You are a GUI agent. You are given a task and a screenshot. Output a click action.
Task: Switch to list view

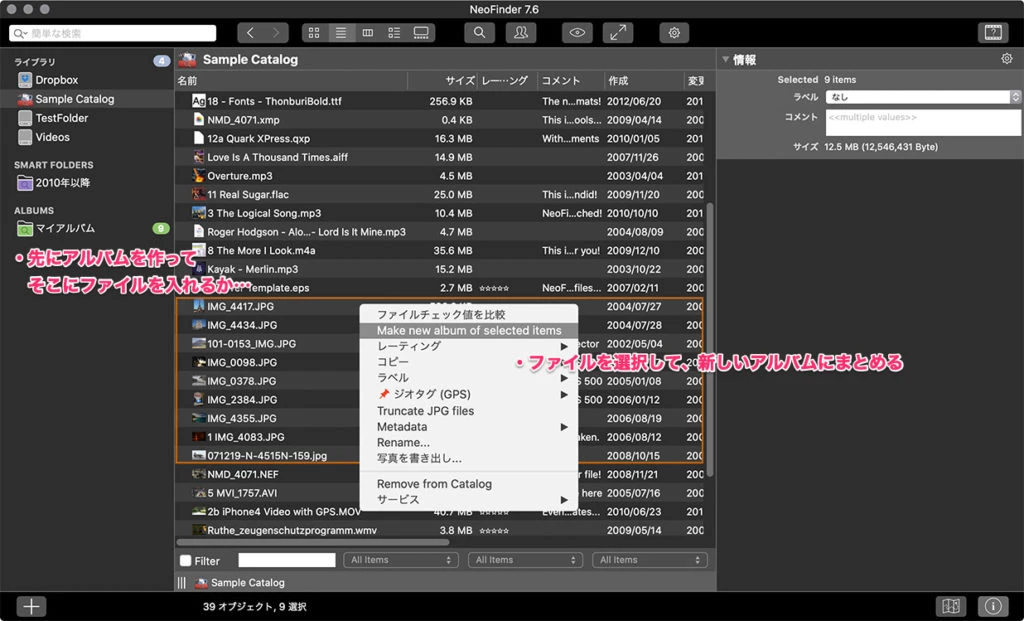tap(341, 33)
